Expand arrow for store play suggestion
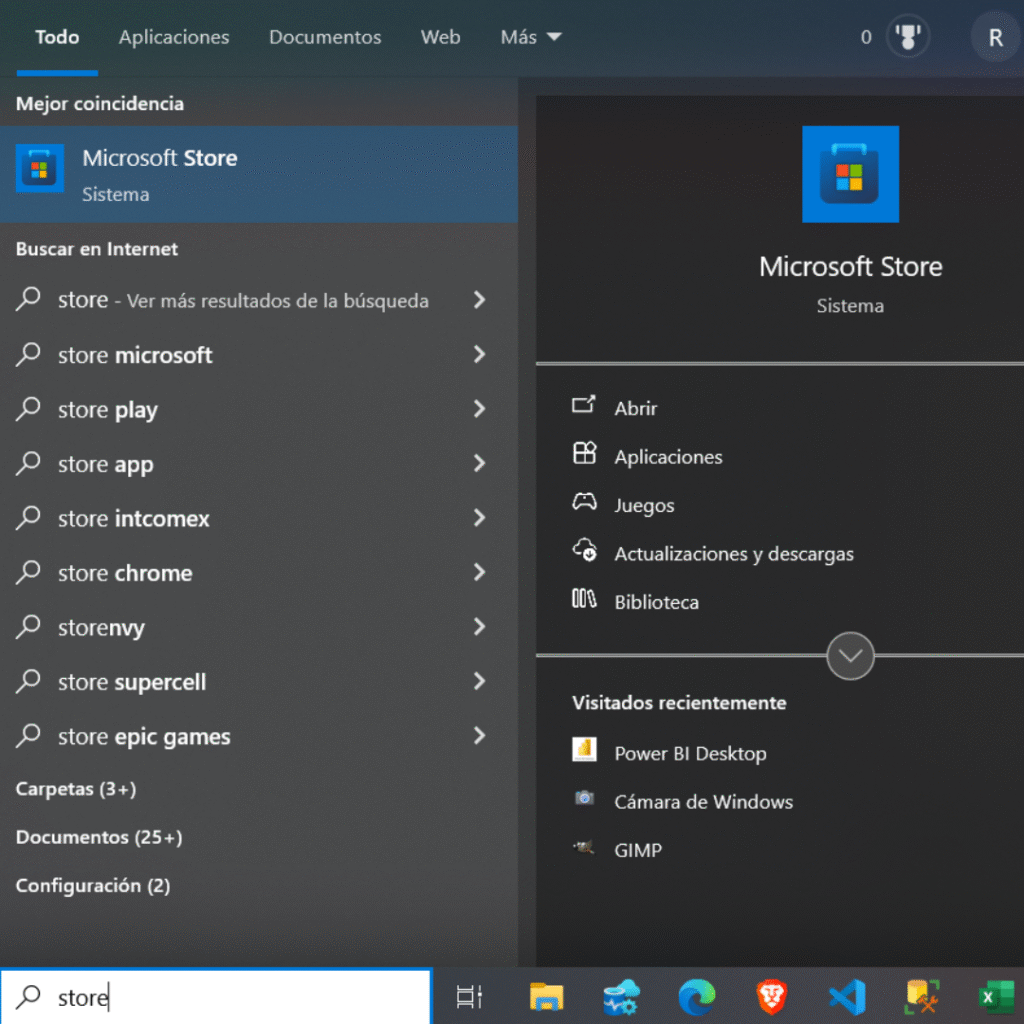This screenshot has width=1024, height=1024. (x=479, y=409)
